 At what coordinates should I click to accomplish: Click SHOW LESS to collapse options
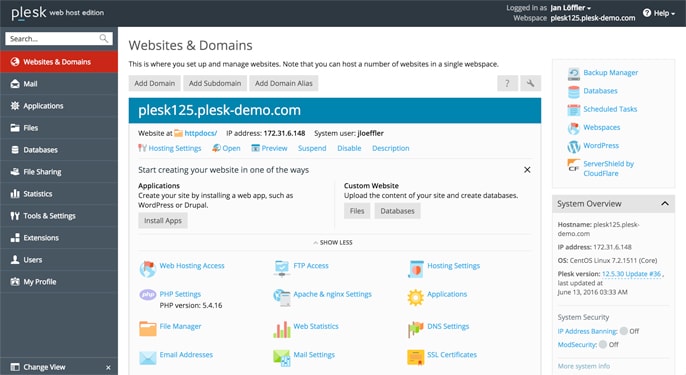(333, 242)
